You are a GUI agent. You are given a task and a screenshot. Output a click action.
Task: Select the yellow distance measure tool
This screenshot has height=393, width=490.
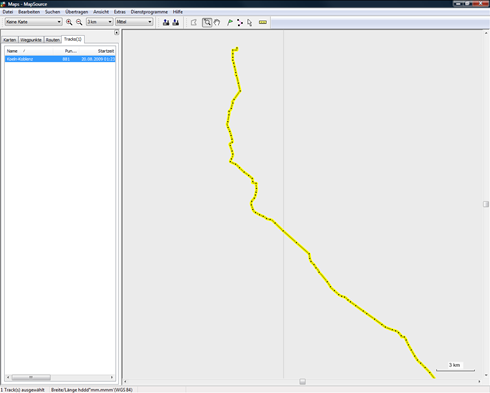[263, 22]
